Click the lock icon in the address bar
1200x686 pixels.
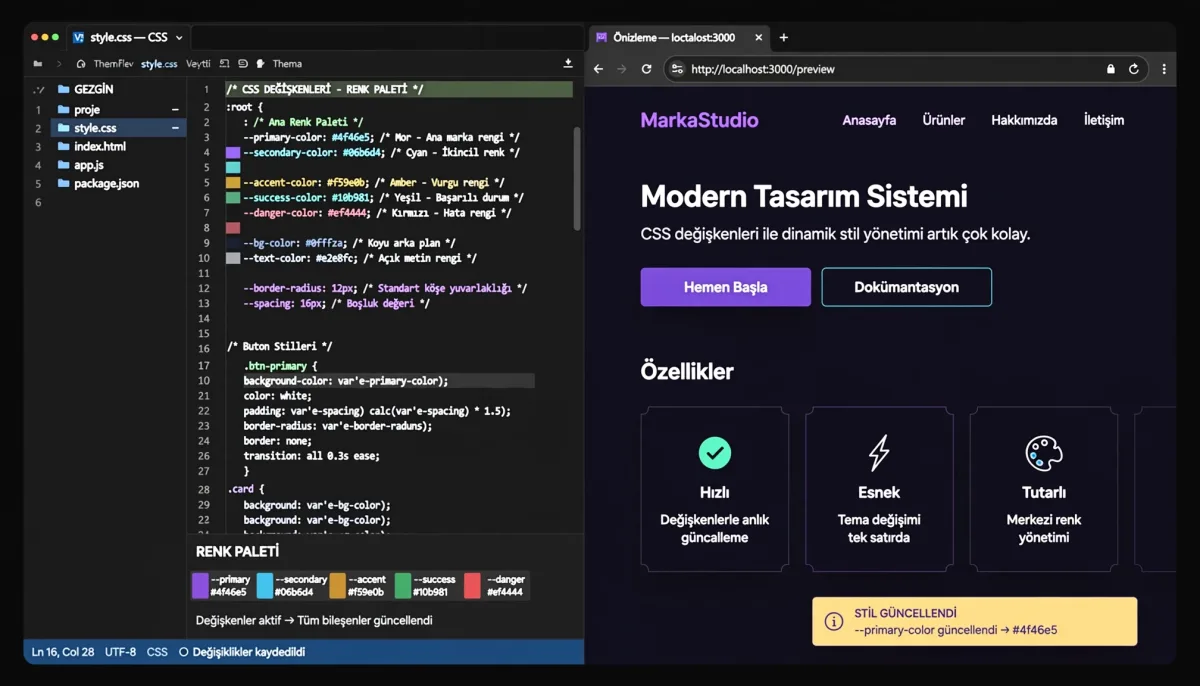click(1110, 69)
